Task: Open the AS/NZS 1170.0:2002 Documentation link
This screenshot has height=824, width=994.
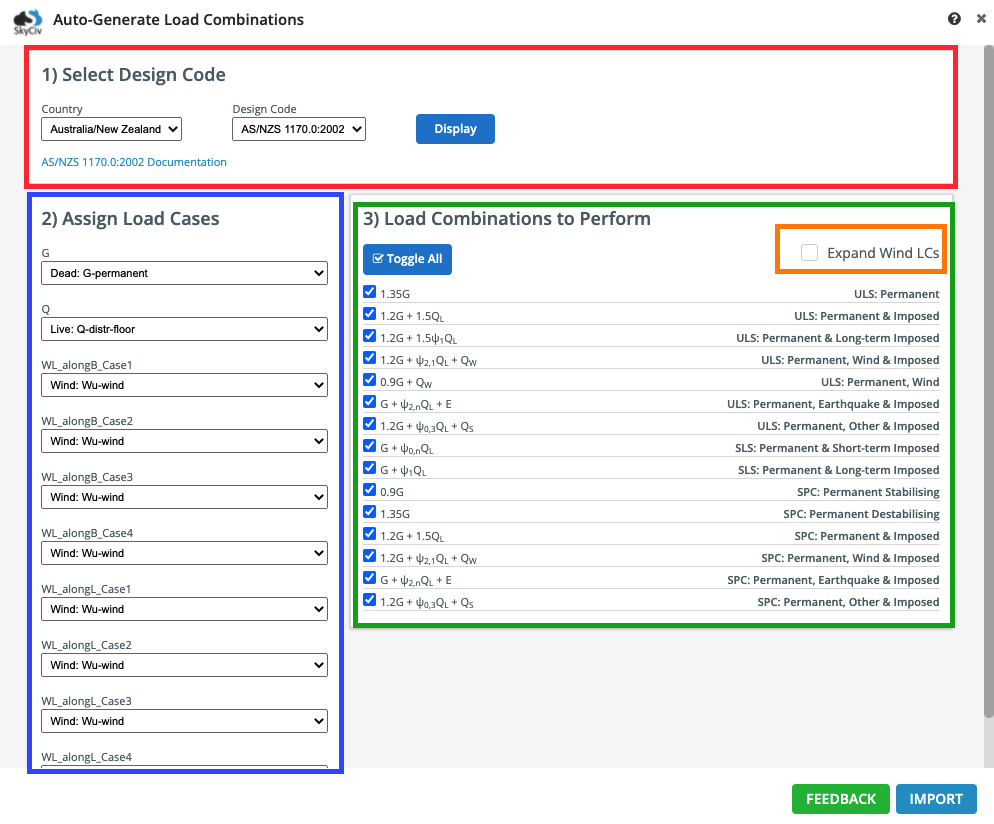Action: (x=134, y=162)
